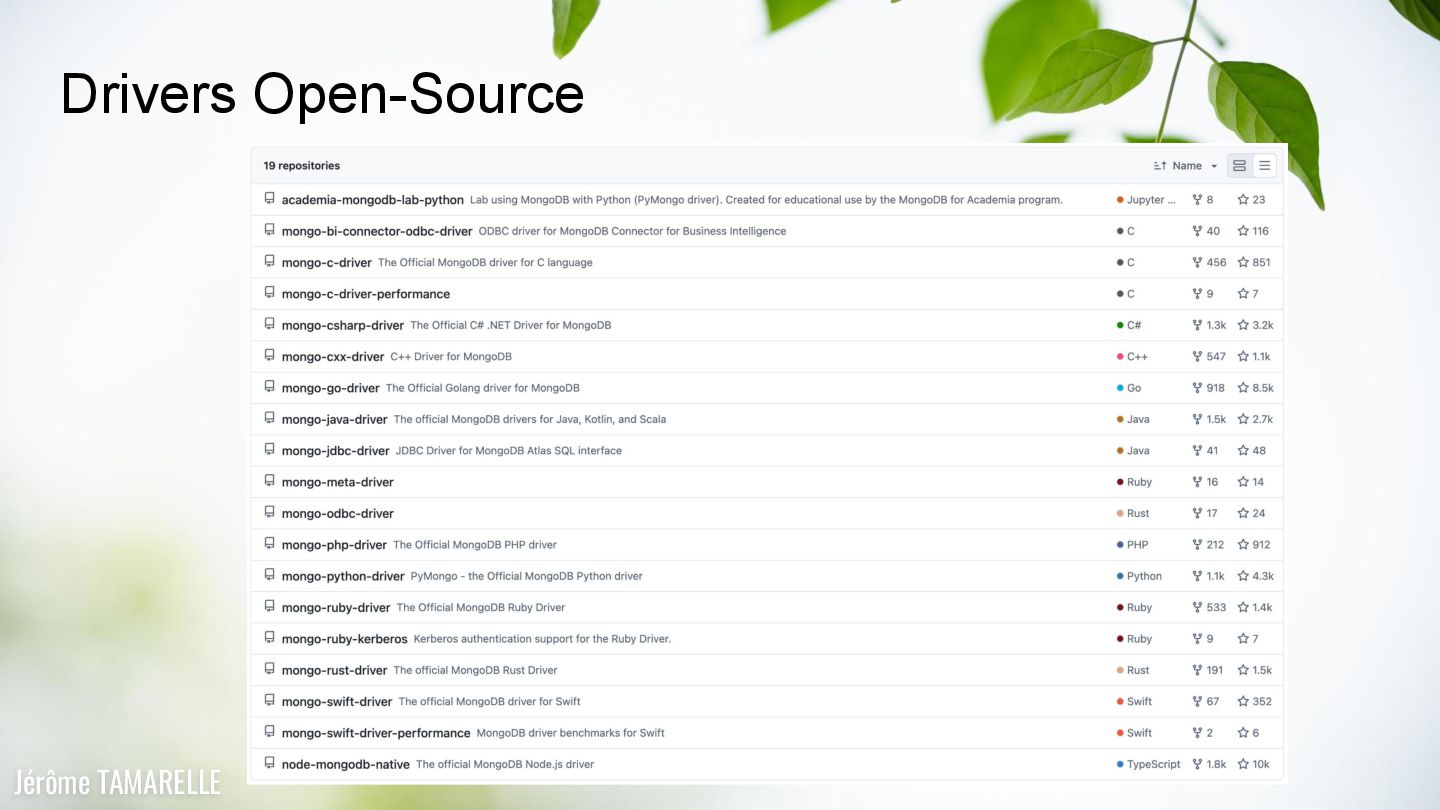This screenshot has height=810, width=1440.
Task: Switch to the compact list view
Action: (1264, 166)
